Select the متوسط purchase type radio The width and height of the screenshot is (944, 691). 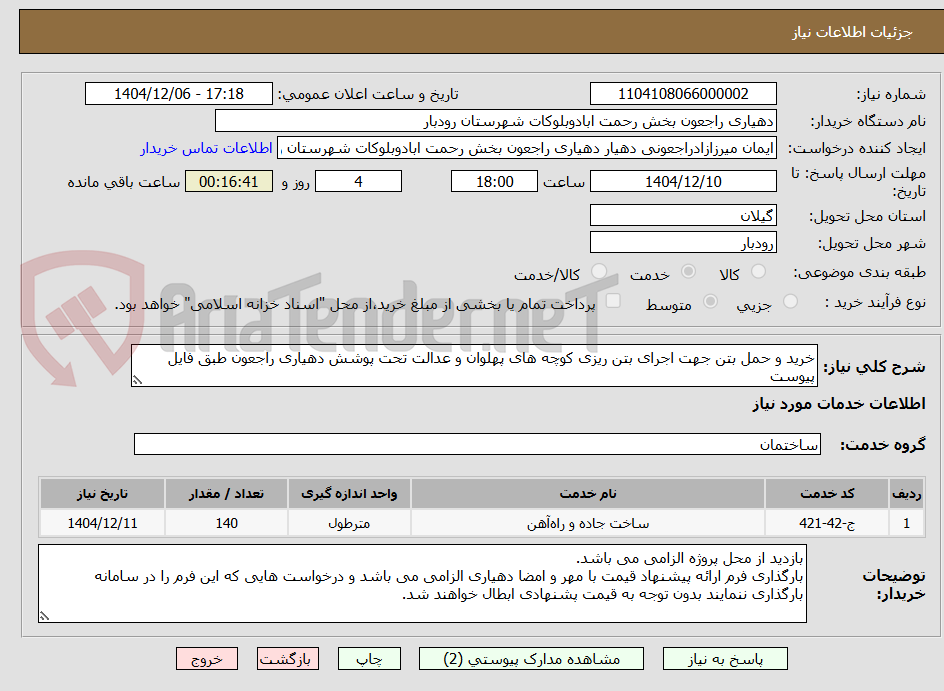tap(710, 301)
